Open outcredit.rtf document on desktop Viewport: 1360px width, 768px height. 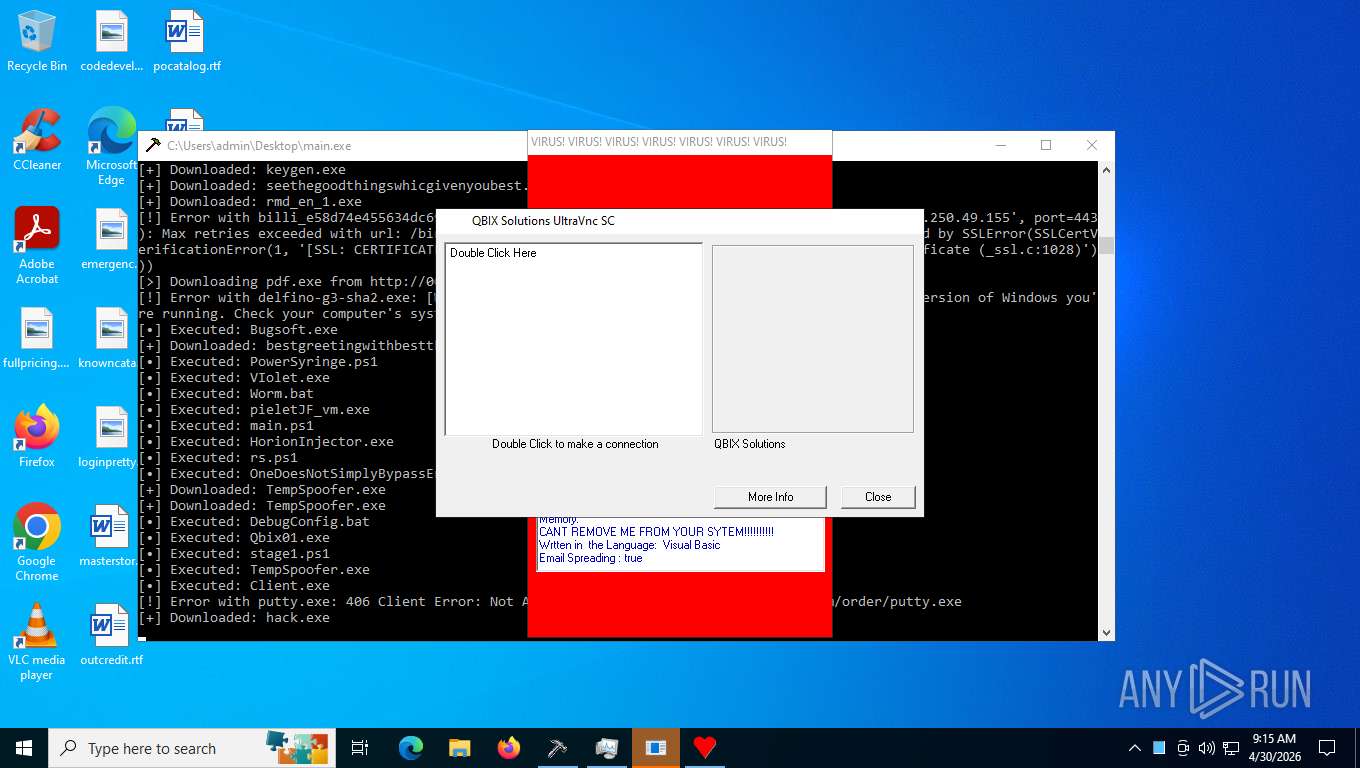tap(111, 635)
